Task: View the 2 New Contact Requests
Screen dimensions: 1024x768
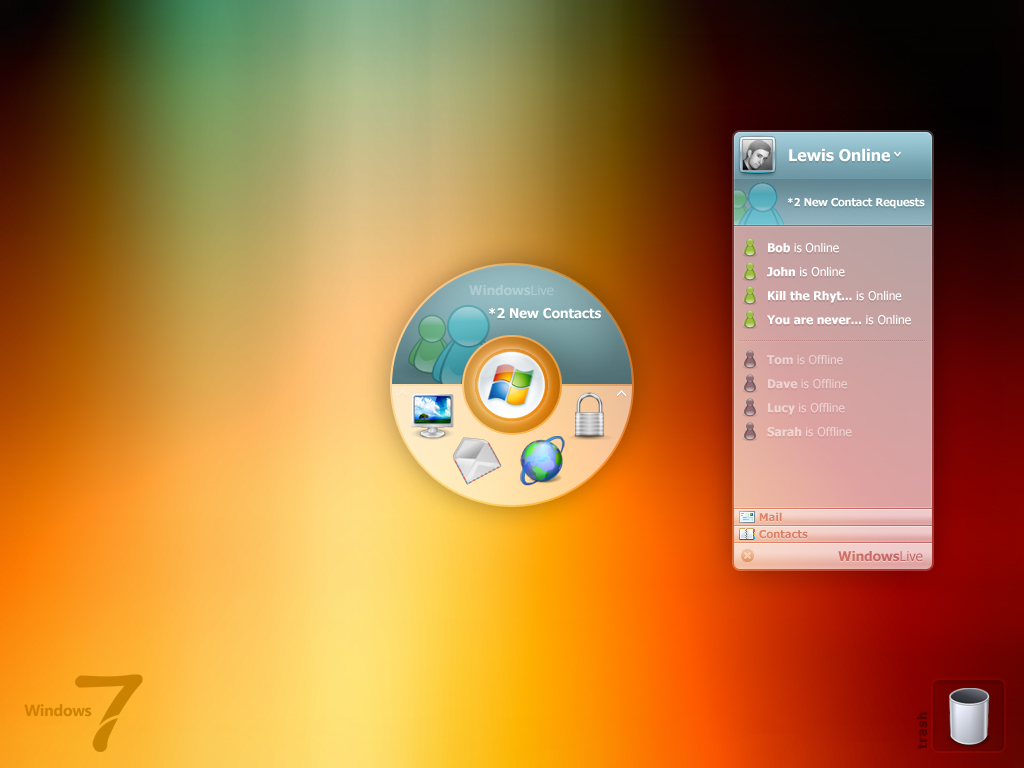Action: (856, 202)
